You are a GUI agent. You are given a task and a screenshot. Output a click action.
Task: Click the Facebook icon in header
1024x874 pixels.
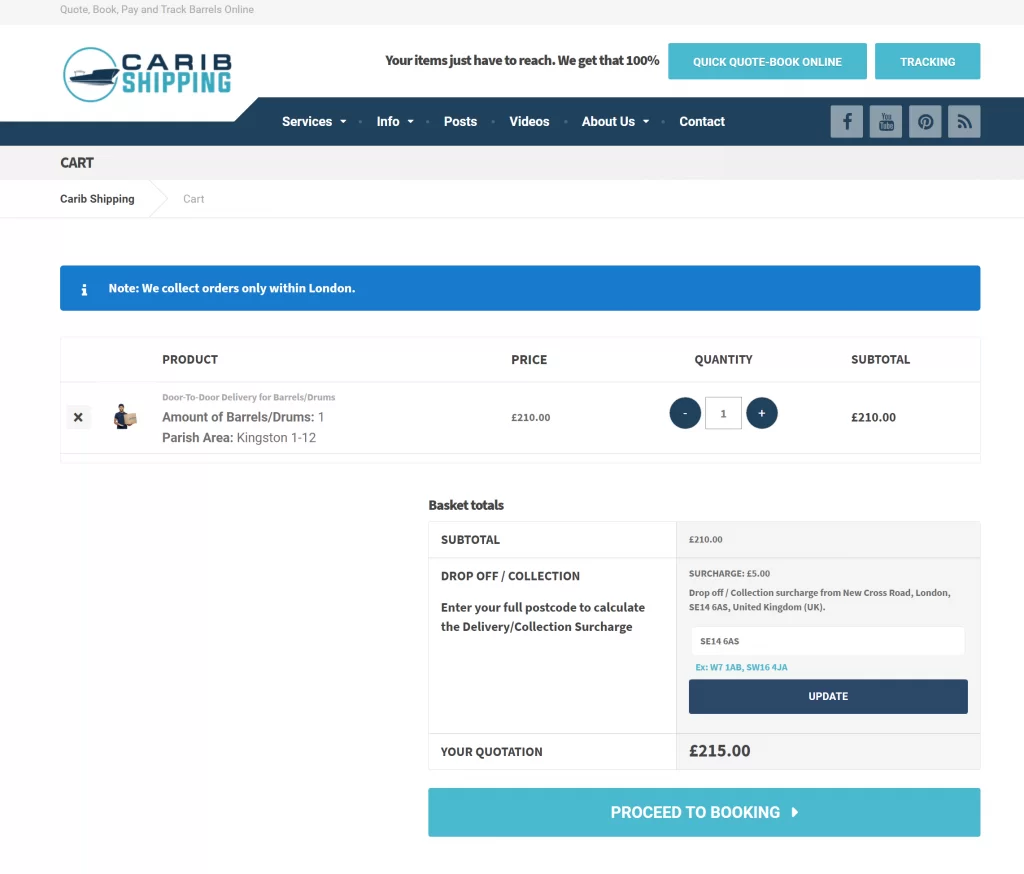pyautogui.click(x=846, y=122)
